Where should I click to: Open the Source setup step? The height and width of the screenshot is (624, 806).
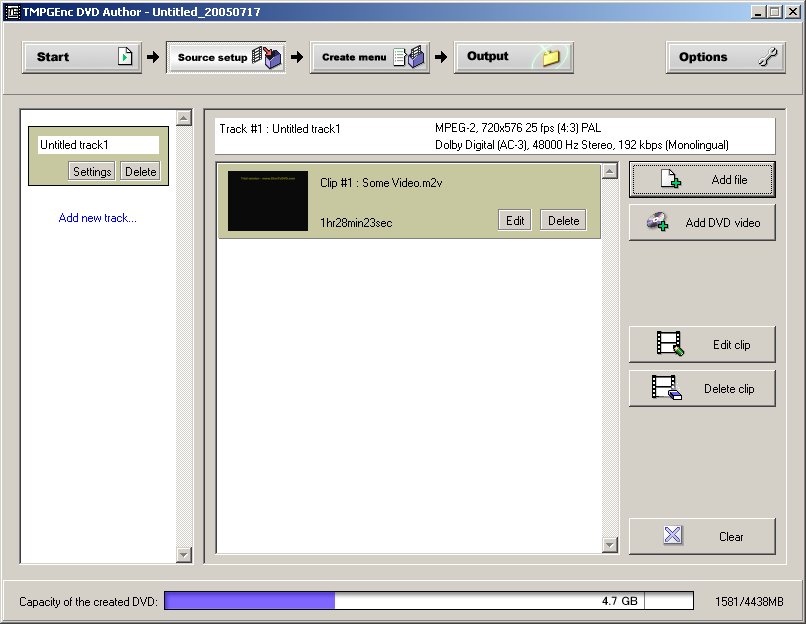point(226,57)
